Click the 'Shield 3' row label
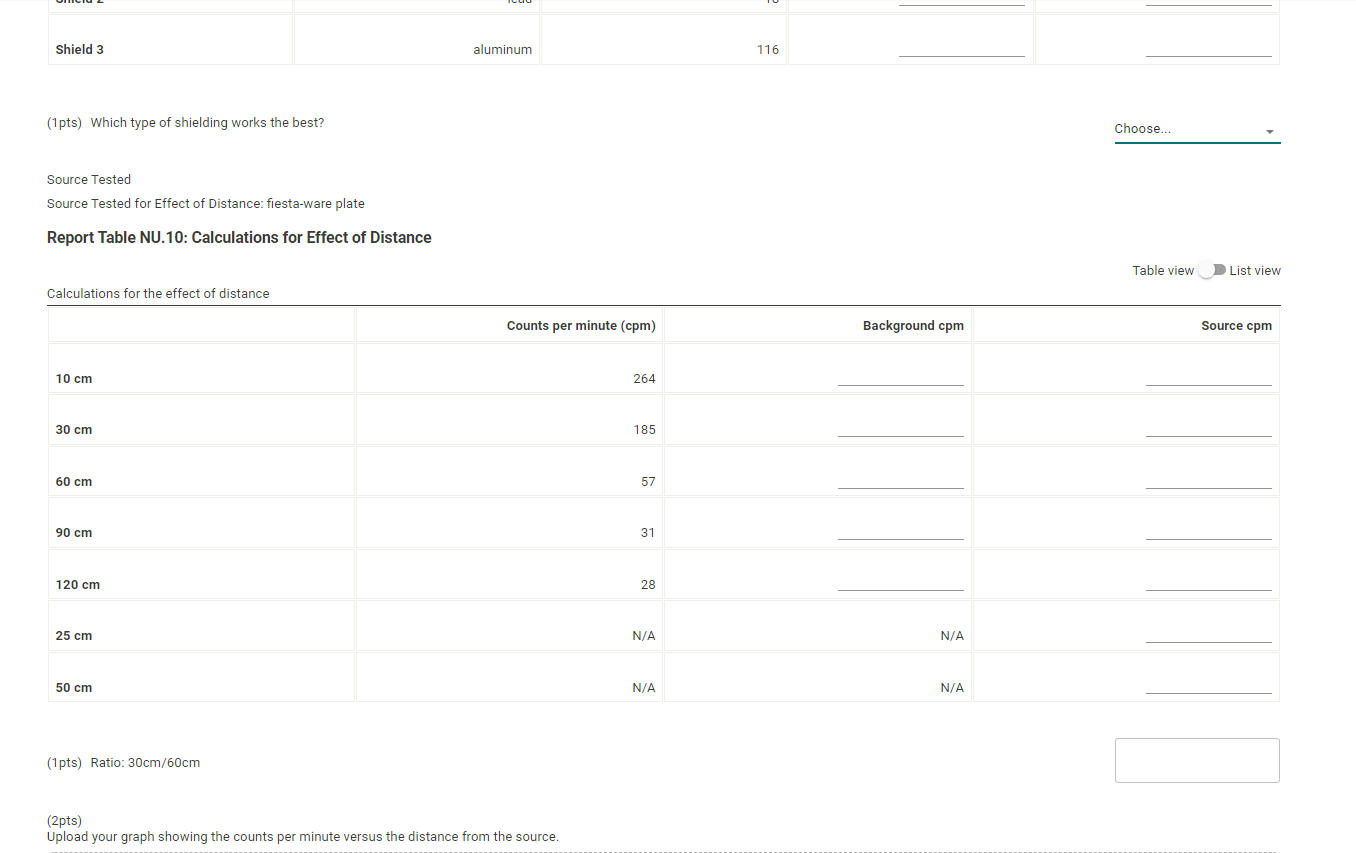 pos(80,50)
